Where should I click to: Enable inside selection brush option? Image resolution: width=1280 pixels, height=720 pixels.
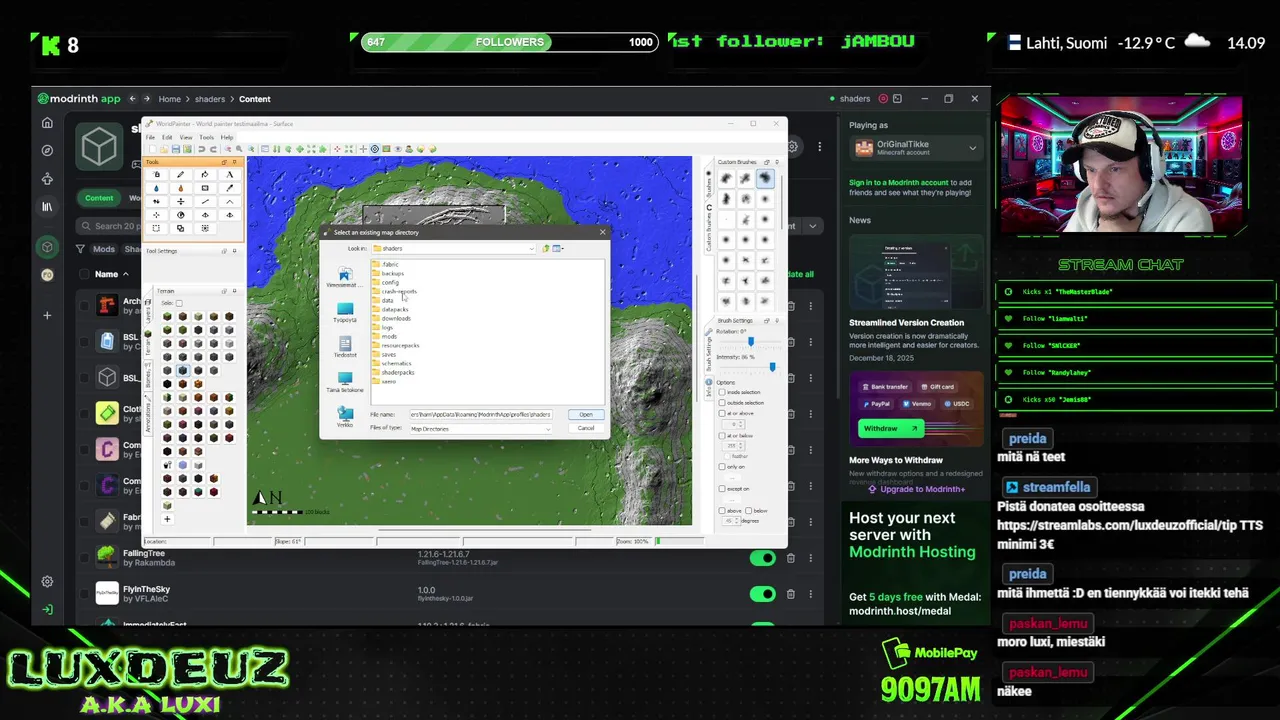[722, 392]
